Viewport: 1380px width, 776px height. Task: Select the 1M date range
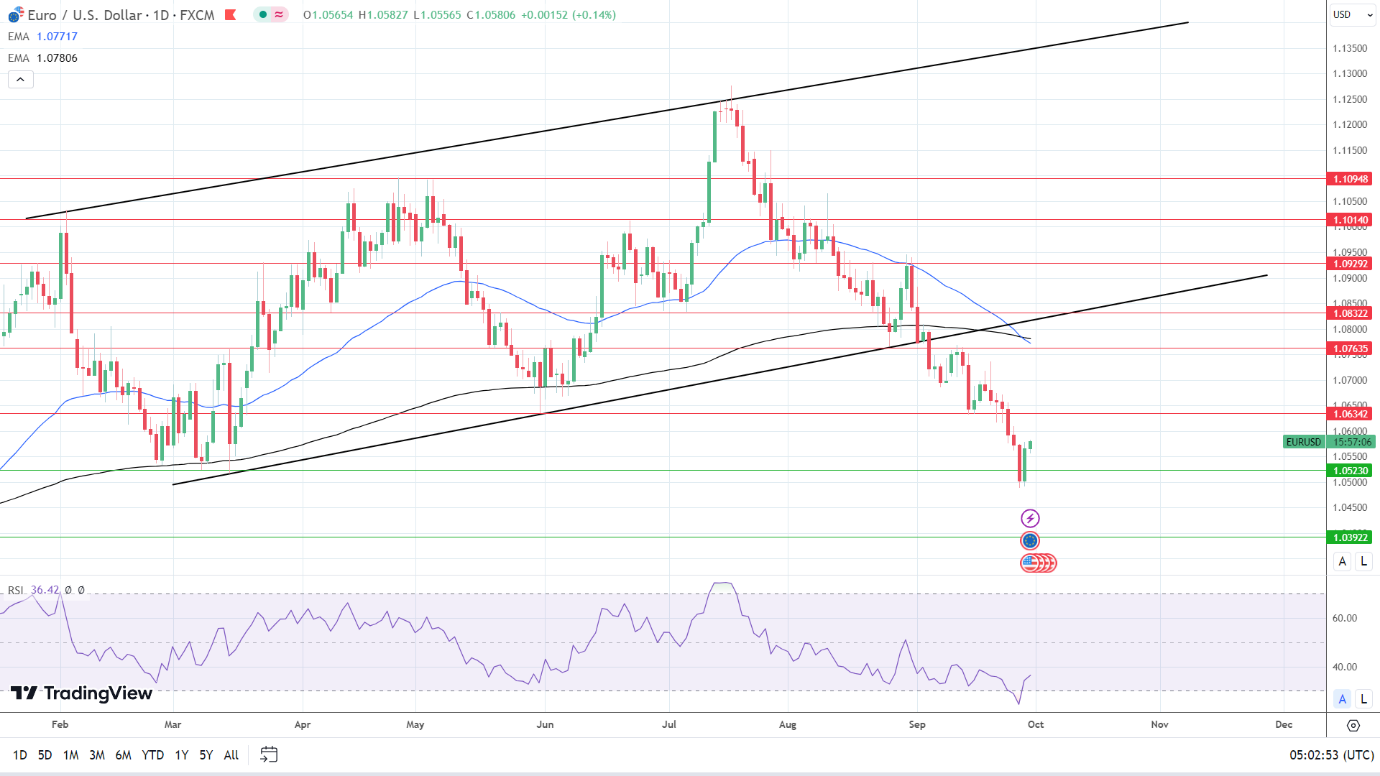click(x=71, y=755)
